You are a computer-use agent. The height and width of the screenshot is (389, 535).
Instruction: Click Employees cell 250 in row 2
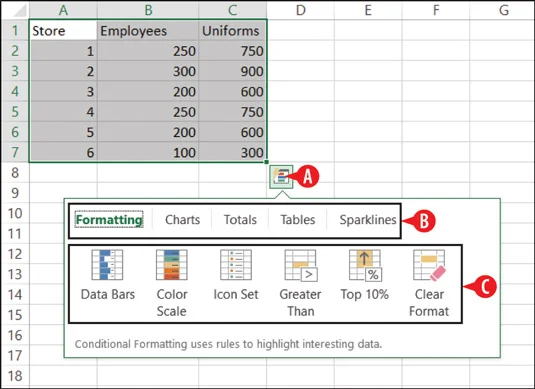pos(148,51)
